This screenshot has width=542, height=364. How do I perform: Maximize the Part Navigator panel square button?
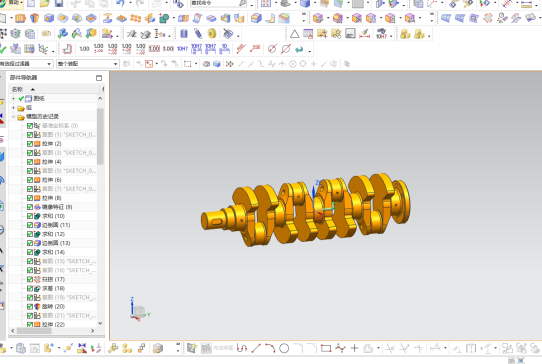click(x=99, y=78)
